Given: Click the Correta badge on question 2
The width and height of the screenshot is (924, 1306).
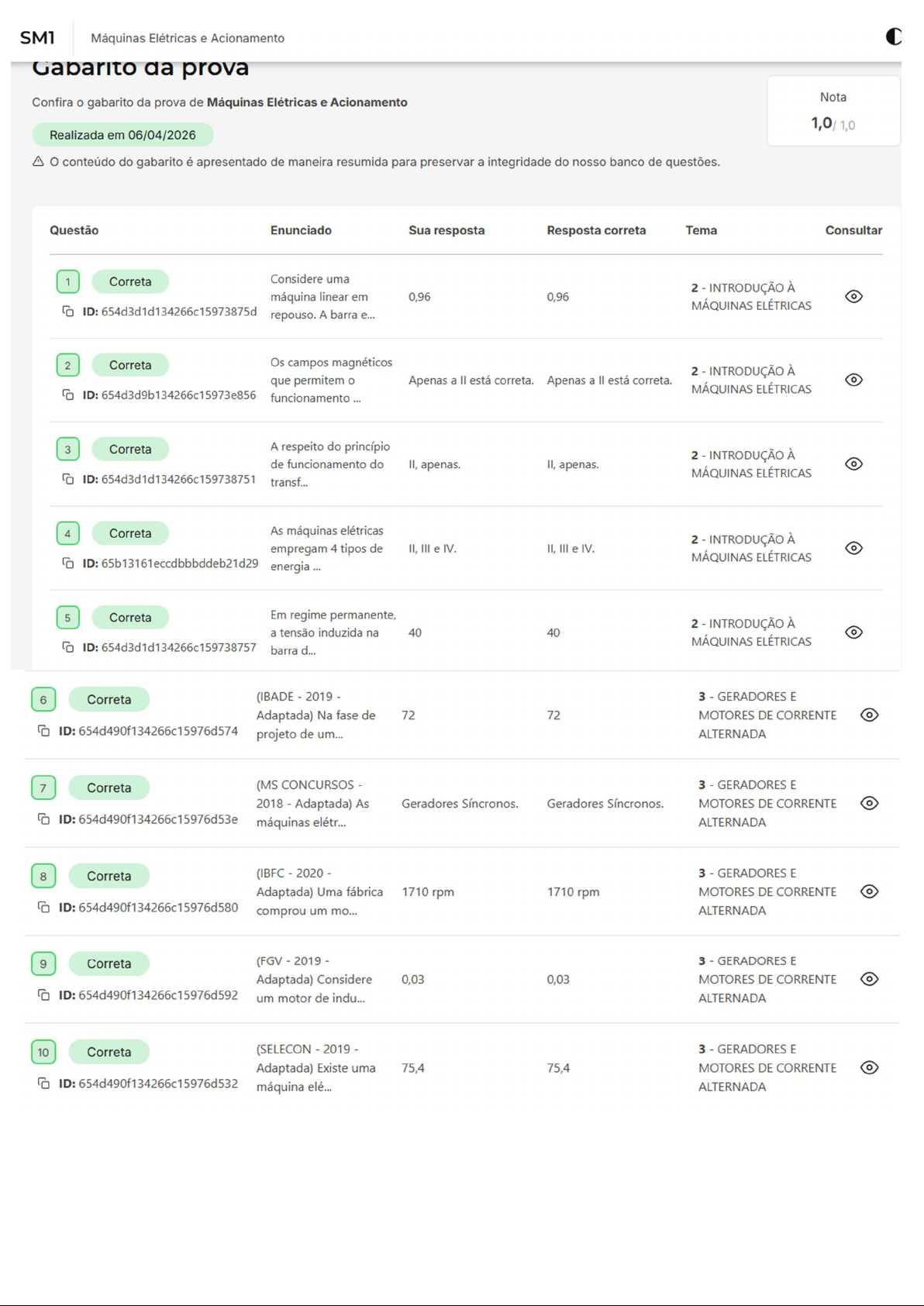Looking at the screenshot, I should tap(130, 365).
